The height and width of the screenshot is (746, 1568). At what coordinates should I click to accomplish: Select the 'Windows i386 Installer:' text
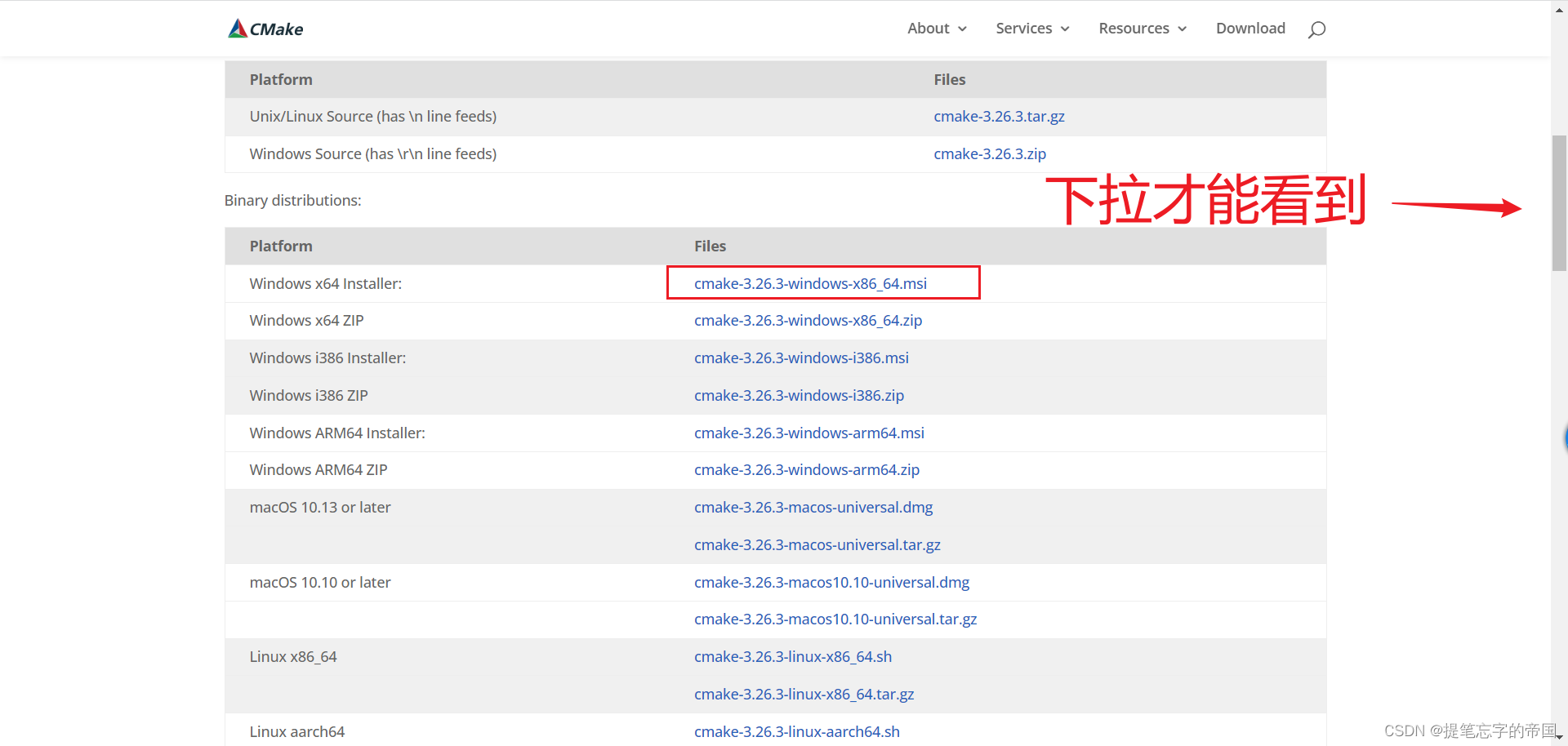[327, 358]
